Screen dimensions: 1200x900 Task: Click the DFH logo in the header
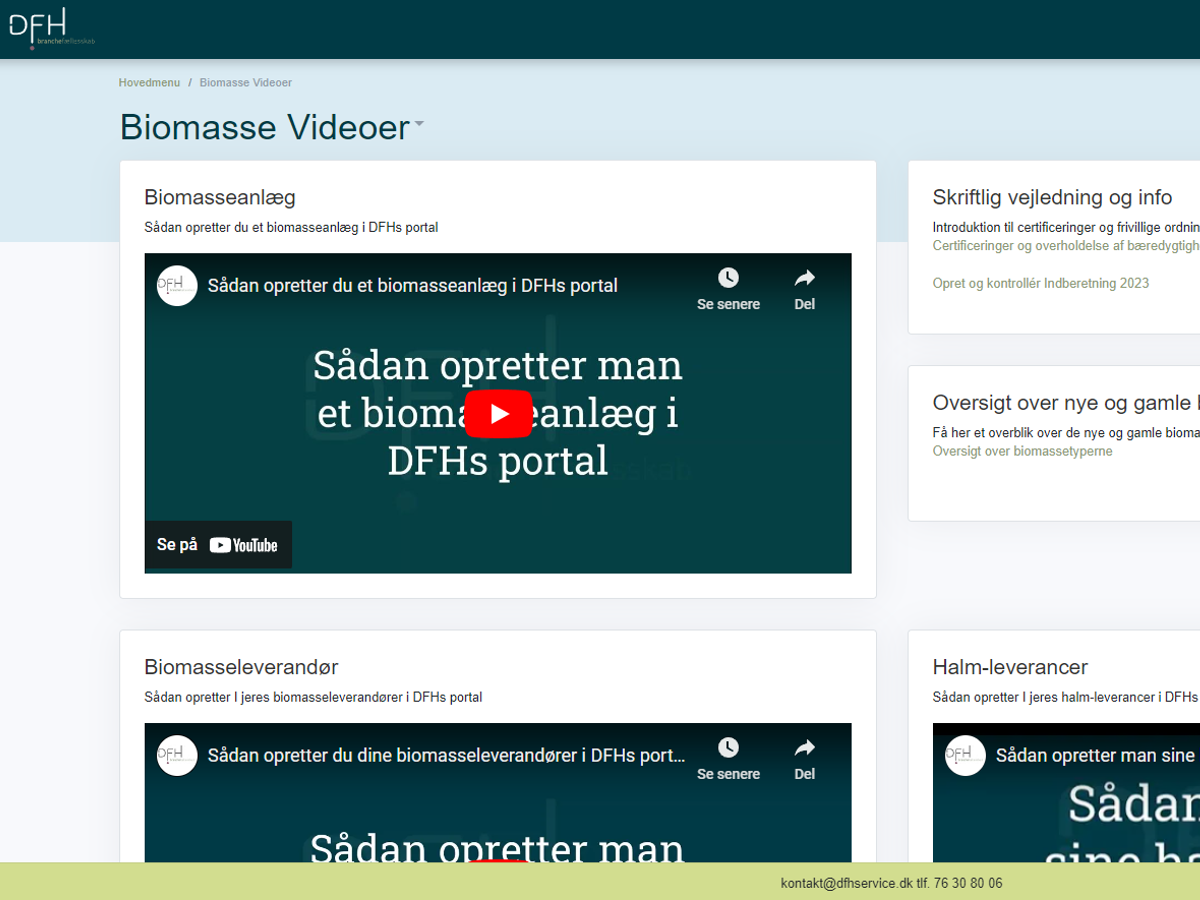[50, 28]
